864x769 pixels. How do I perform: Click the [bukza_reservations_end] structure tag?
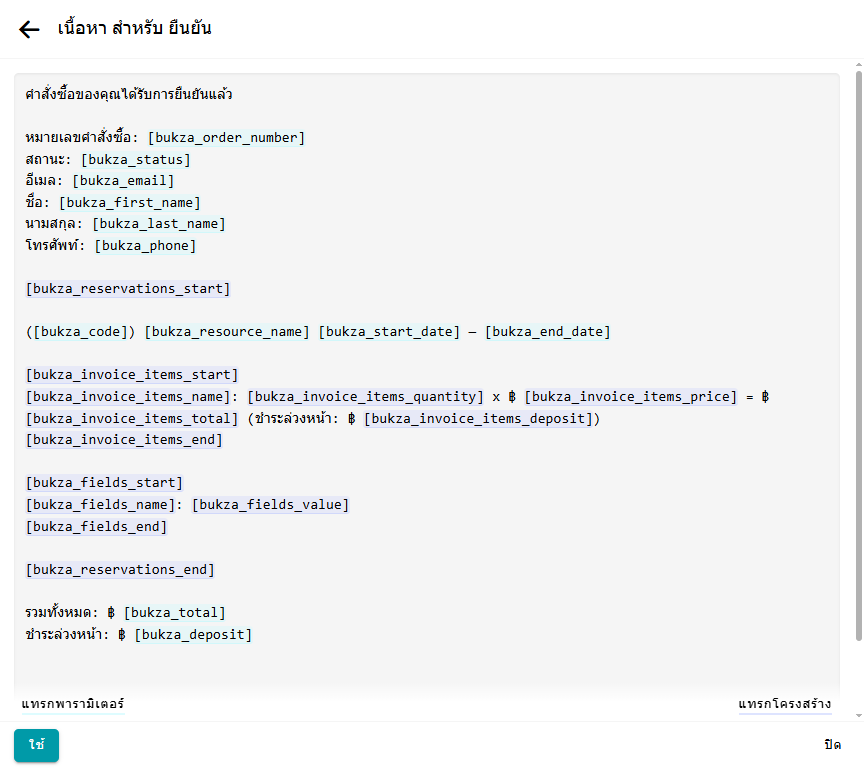(120, 570)
